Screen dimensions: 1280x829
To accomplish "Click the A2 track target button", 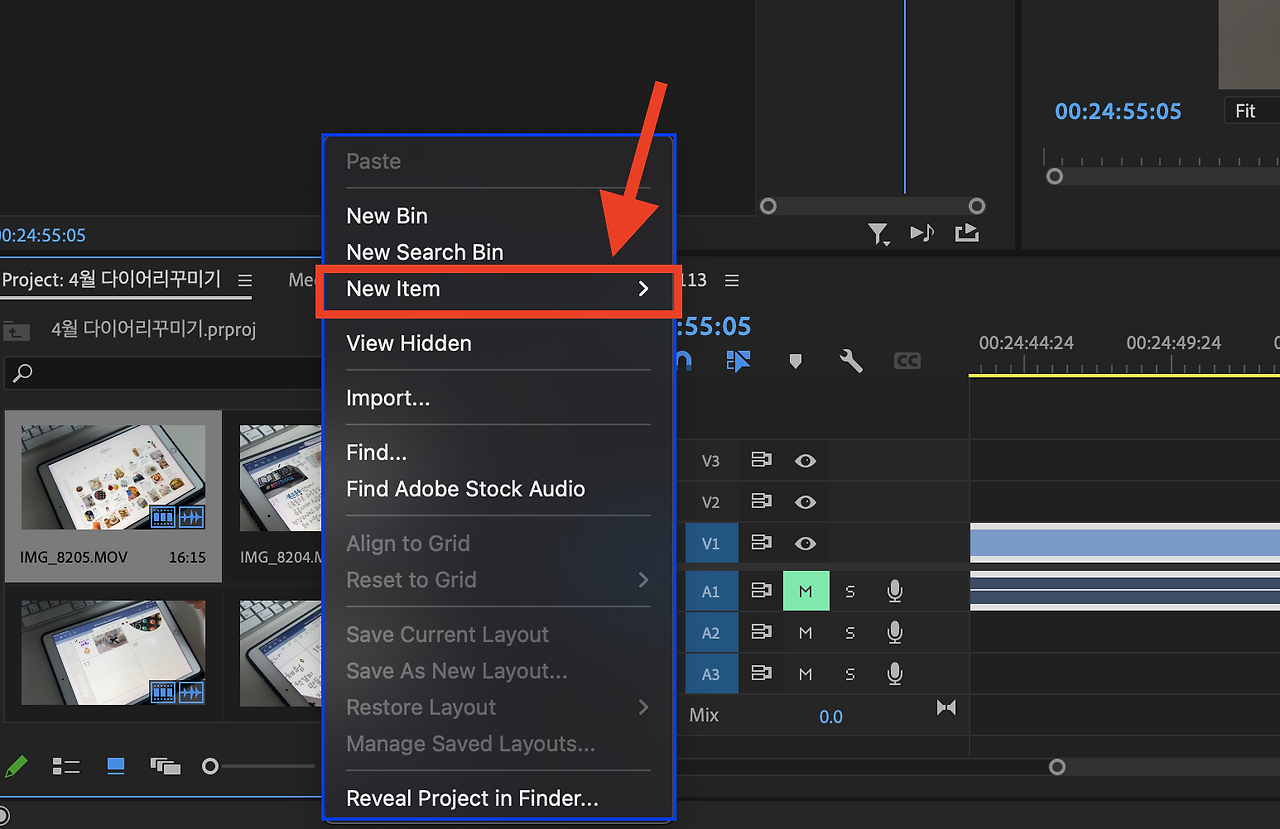I will pyautogui.click(x=711, y=633).
